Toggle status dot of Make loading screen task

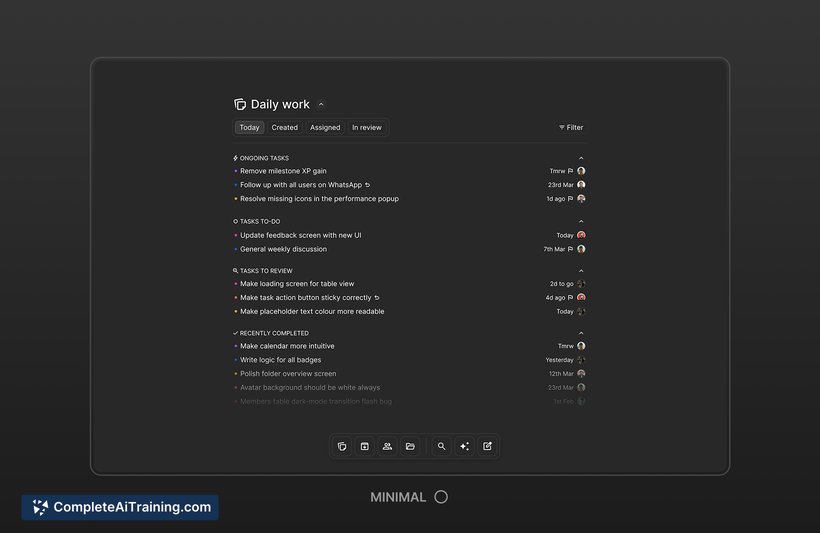pos(236,283)
